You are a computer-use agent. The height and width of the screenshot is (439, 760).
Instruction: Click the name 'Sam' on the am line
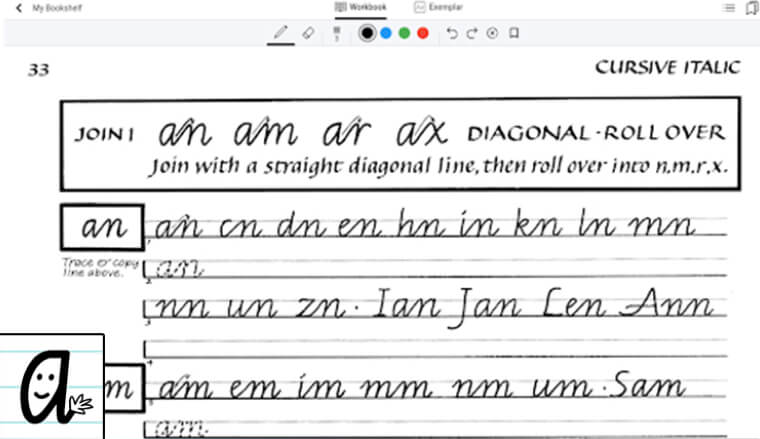coord(648,385)
